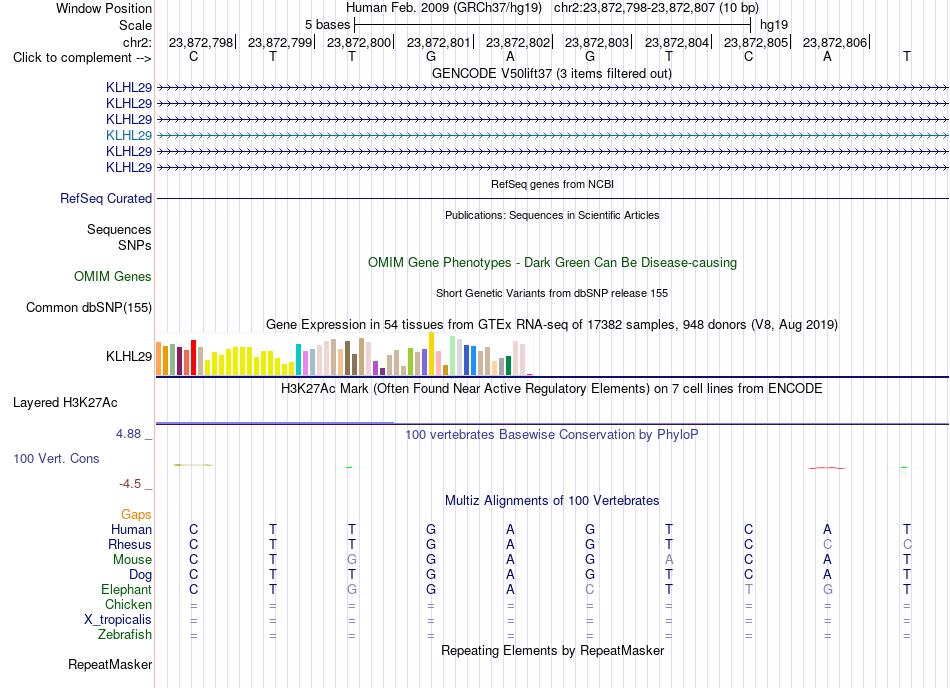
Task: Click the 4.88 PhyloP upper scale value
Action: (128, 434)
